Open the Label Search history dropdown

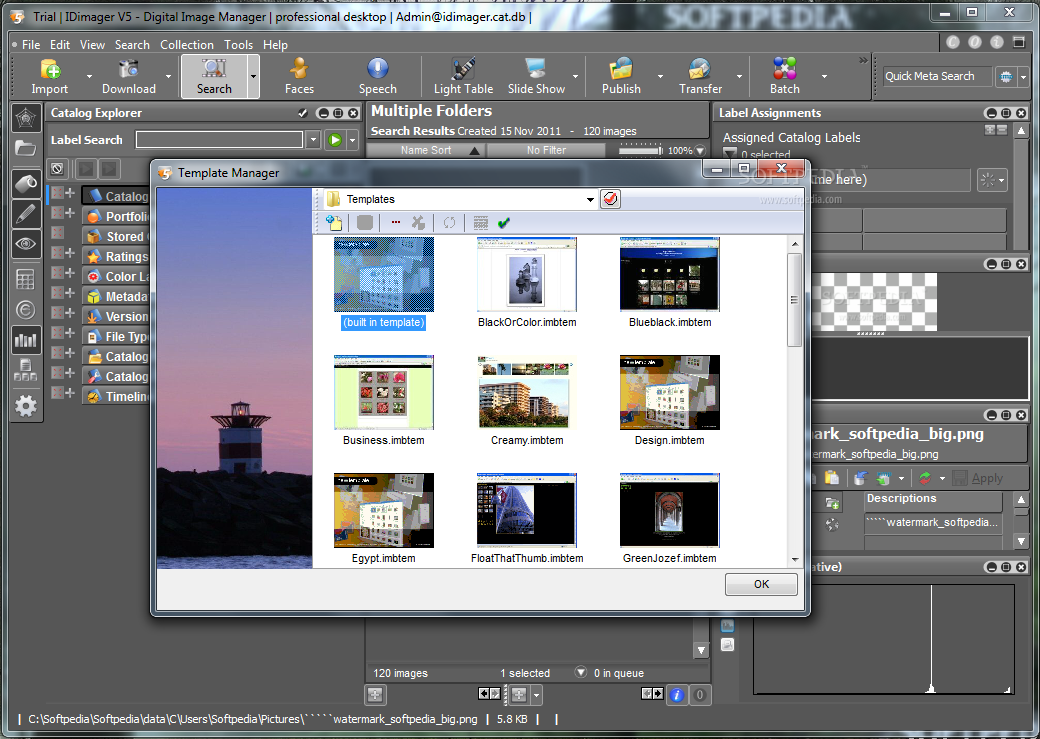pos(313,140)
